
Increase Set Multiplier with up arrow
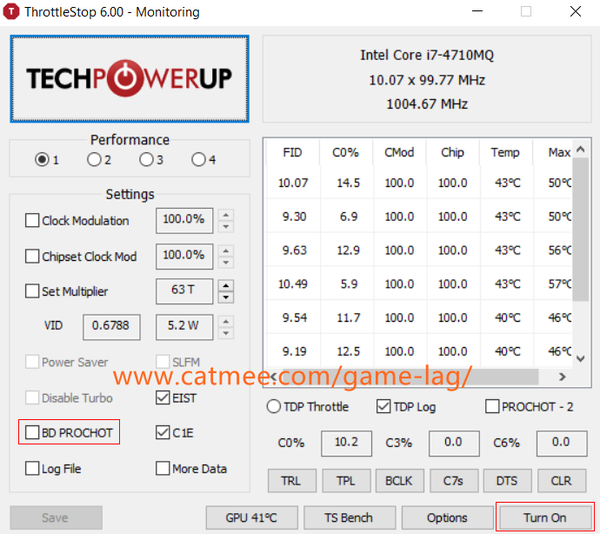click(x=226, y=285)
